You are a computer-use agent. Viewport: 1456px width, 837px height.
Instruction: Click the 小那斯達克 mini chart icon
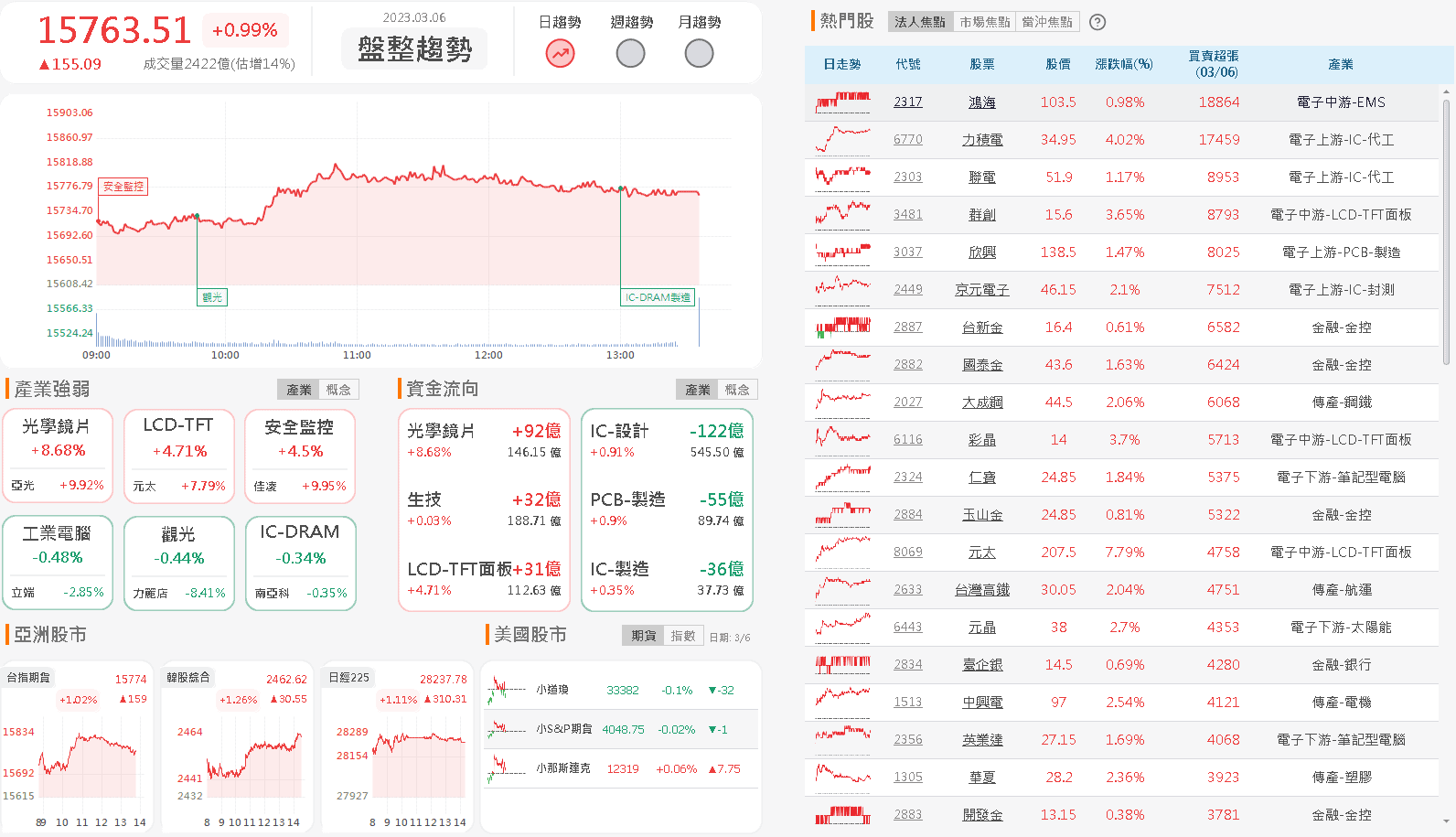pyautogui.click(x=506, y=768)
